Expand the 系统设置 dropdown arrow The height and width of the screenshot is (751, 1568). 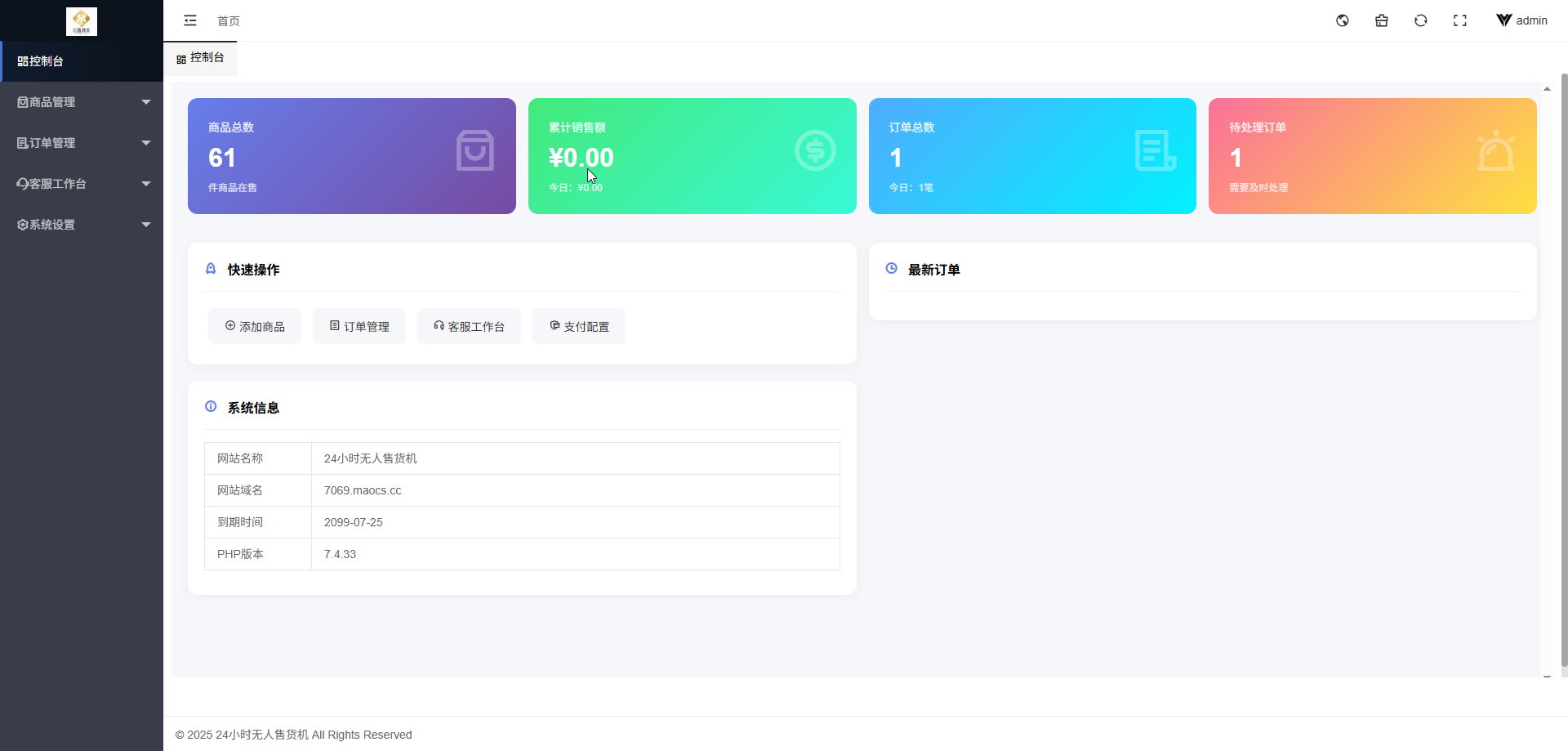click(x=146, y=225)
